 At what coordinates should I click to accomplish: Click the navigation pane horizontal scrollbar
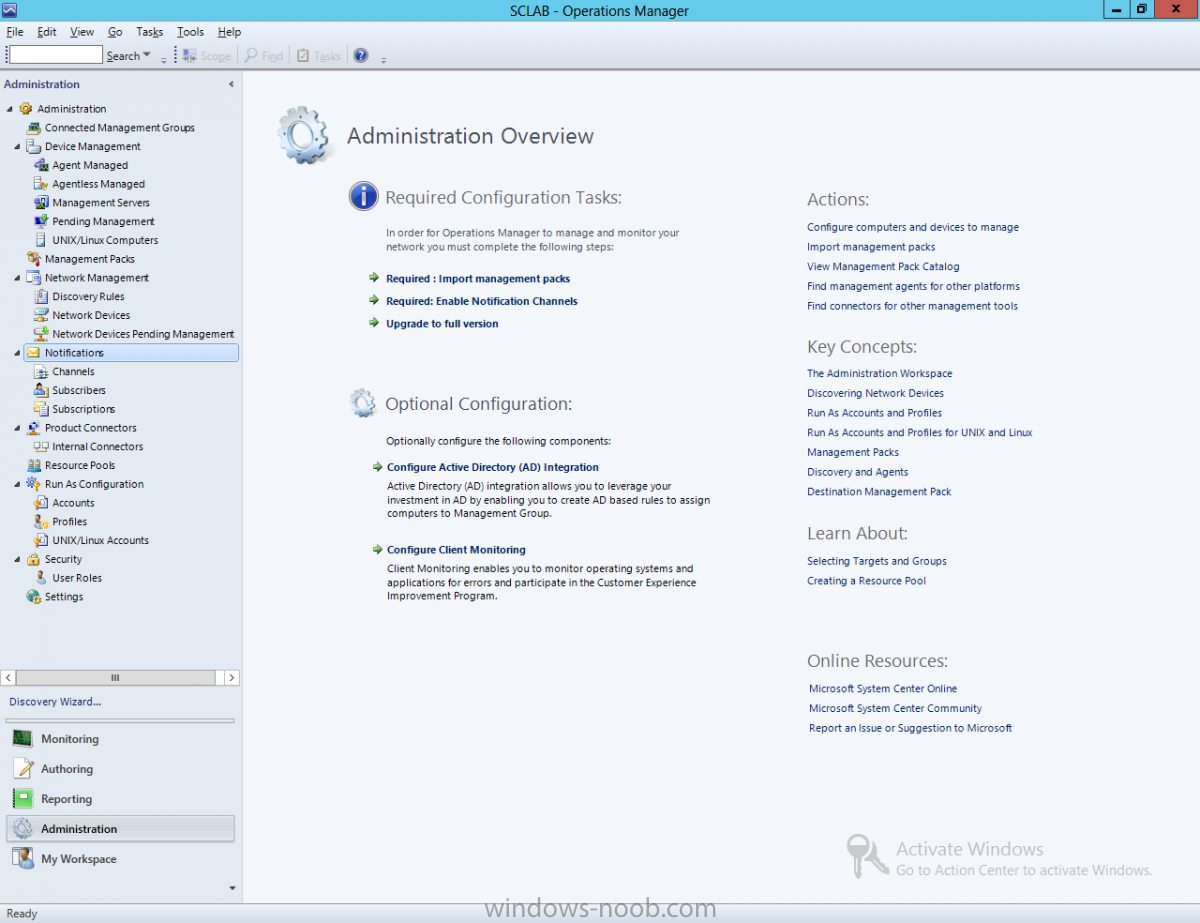click(x=115, y=678)
